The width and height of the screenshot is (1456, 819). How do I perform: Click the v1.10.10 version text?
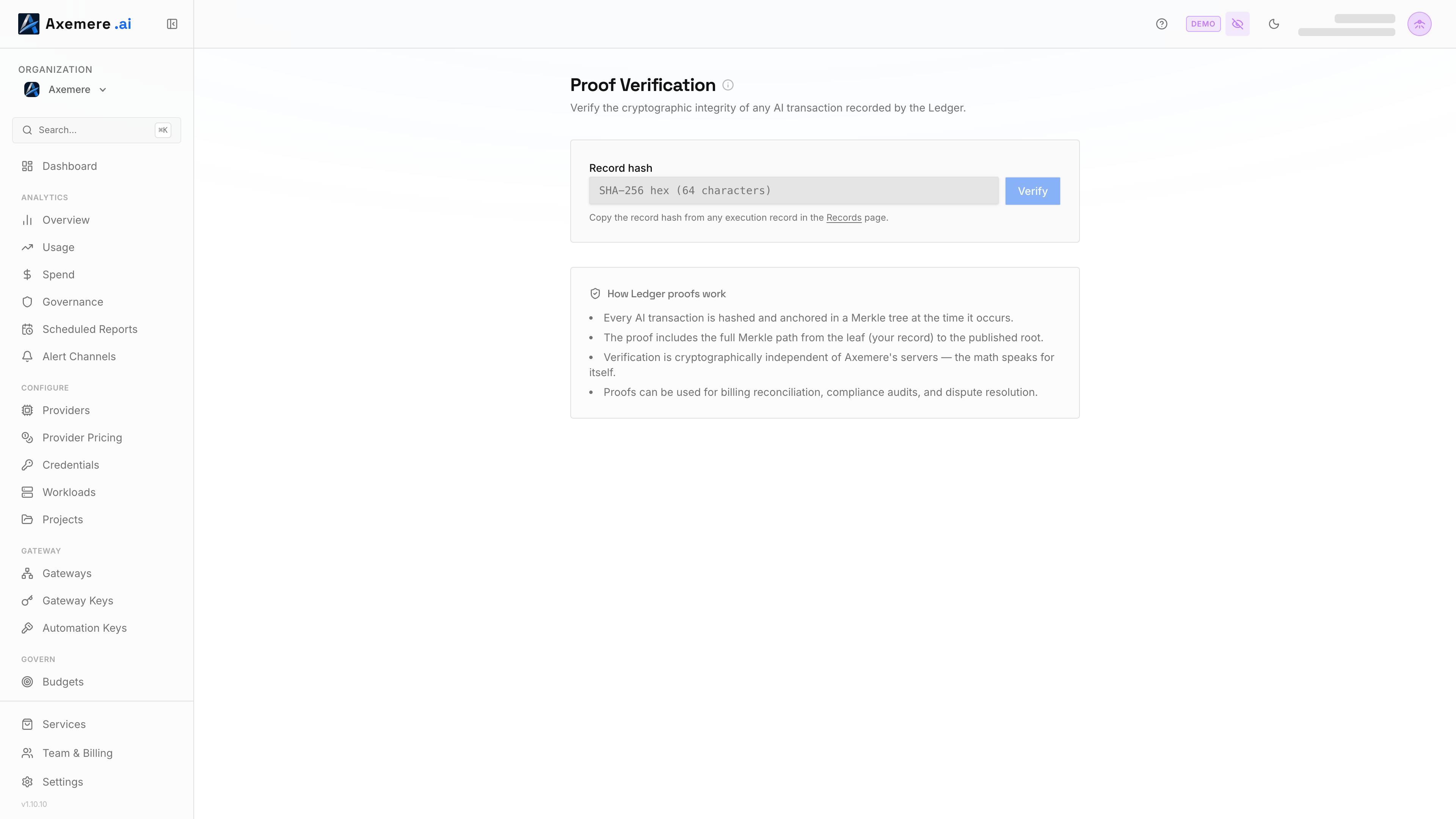[34, 804]
